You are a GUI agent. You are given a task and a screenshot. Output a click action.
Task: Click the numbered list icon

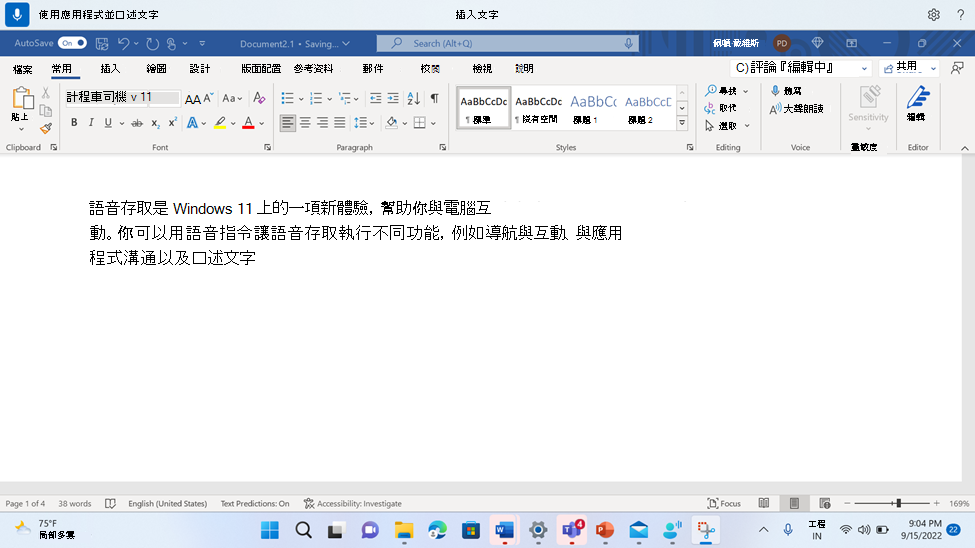click(316, 98)
